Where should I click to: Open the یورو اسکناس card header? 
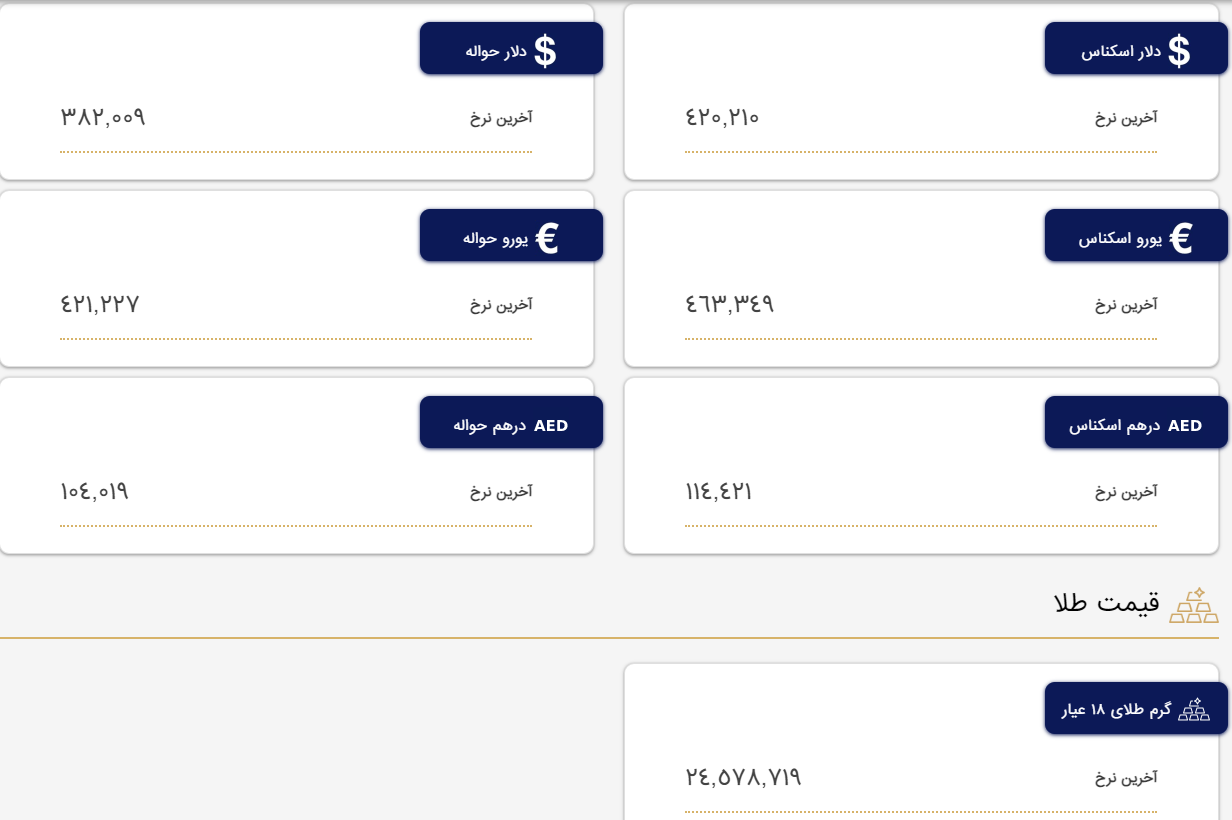coord(1136,234)
